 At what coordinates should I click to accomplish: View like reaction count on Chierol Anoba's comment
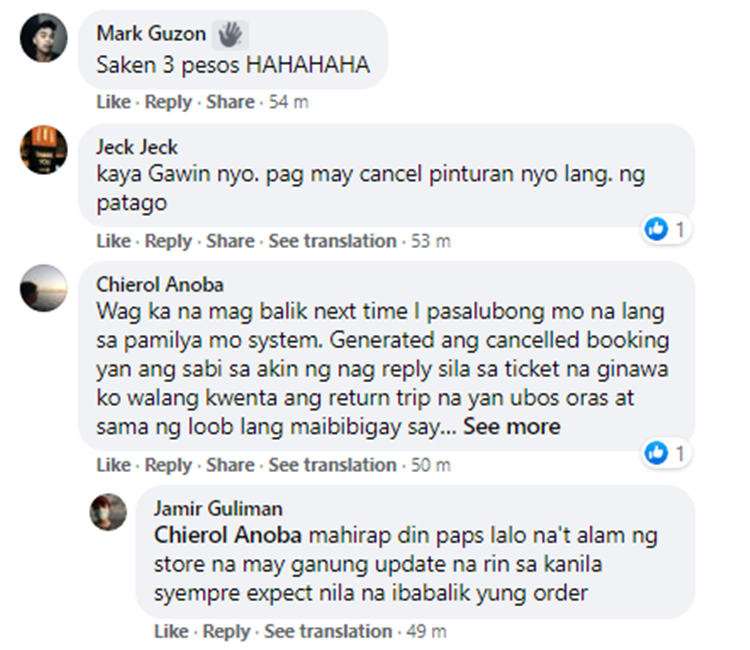click(x=665, y=452)
